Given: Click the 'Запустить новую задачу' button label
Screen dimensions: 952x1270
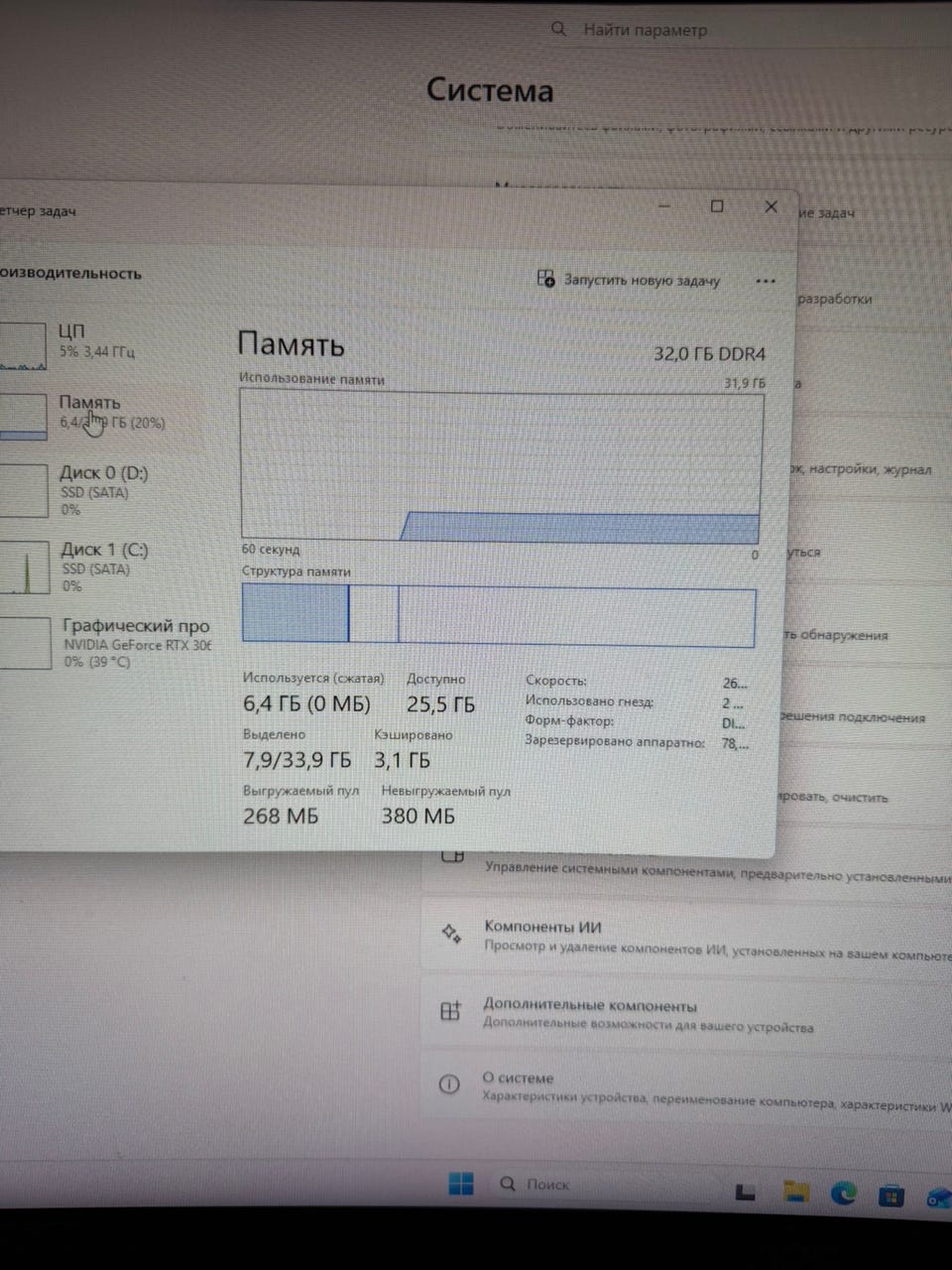Looking at the screenshot, I should coord(642,281).
